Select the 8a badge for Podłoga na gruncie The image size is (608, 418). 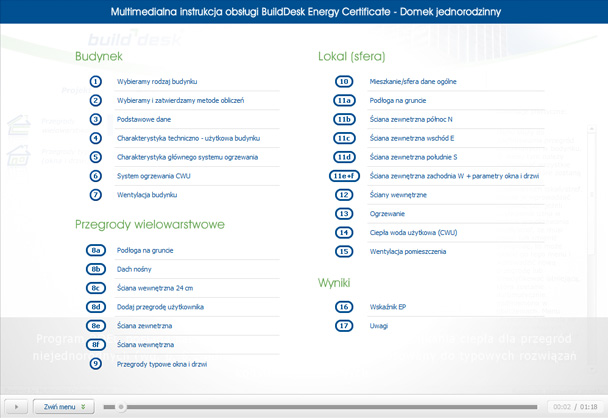(96, 250)
